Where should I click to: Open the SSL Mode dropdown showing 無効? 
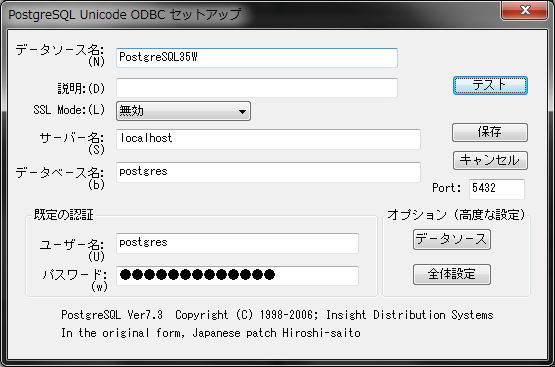(x=183, y=111)
